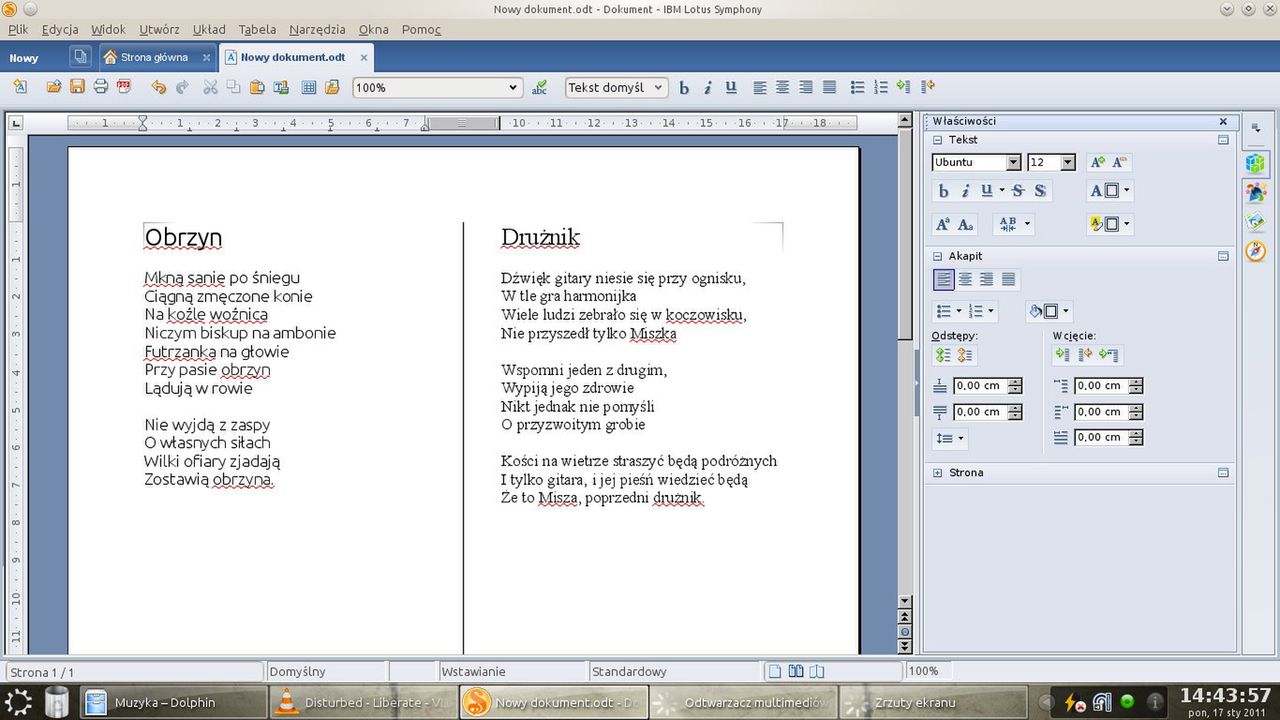Choose the text highlight color swatch
The width and height of the screenshot is (1280, 720).
pyautogui.click(x=1110, y=224)
